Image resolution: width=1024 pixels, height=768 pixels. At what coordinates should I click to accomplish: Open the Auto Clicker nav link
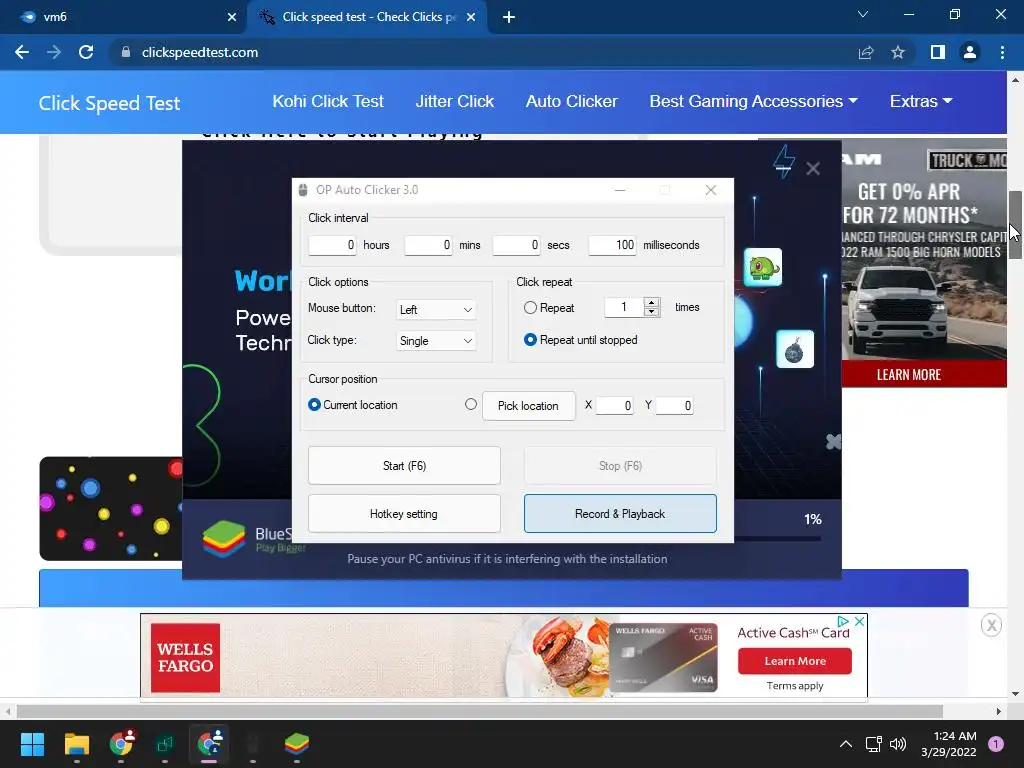[571, 101]
